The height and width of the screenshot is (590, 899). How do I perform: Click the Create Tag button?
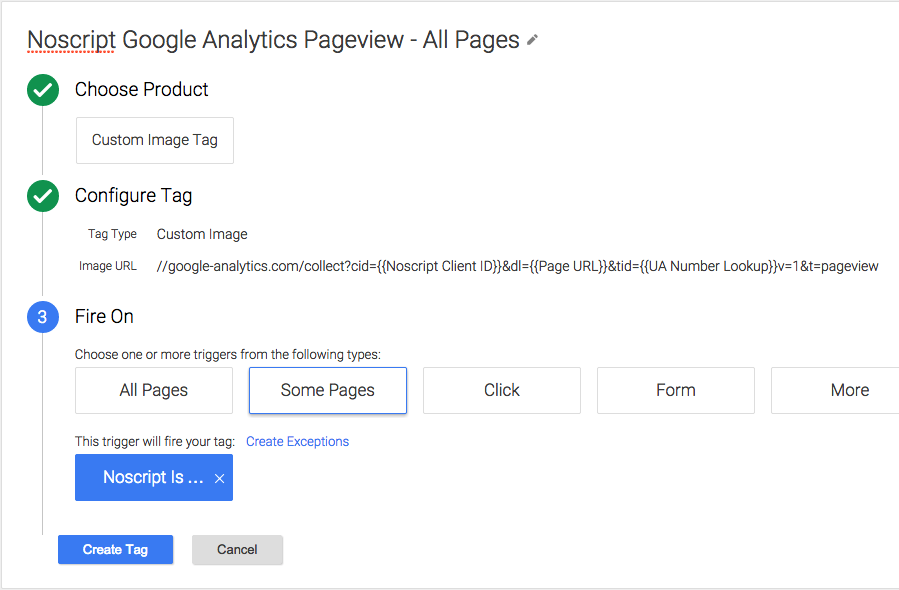pos(115,549)
